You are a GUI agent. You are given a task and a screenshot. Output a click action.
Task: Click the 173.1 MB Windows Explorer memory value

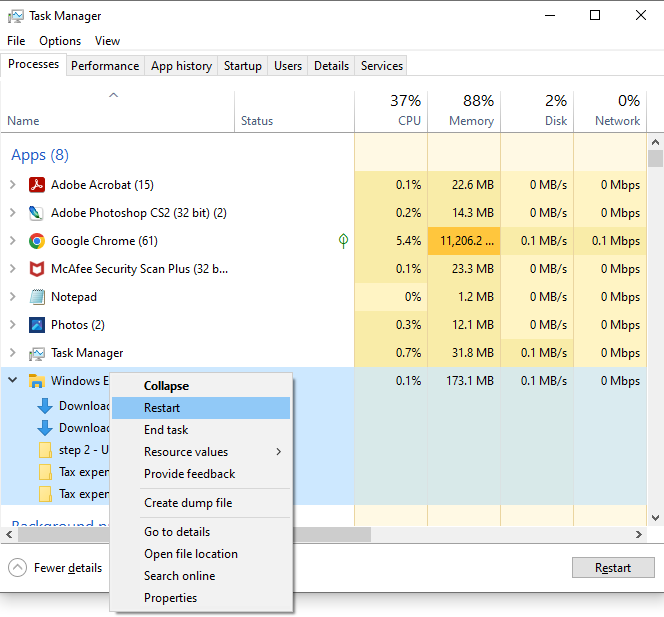470,381
